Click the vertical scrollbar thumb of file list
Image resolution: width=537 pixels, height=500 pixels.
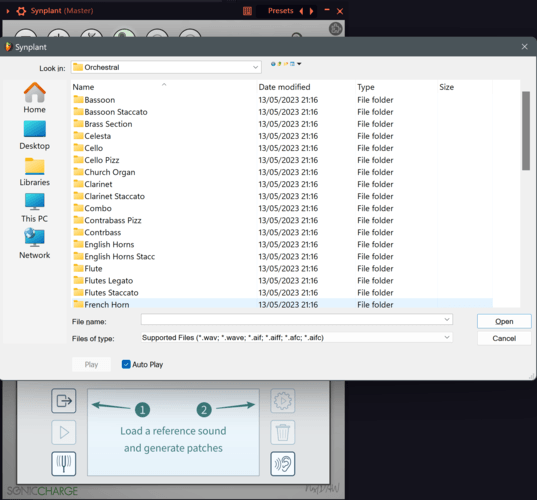[526, 130]
